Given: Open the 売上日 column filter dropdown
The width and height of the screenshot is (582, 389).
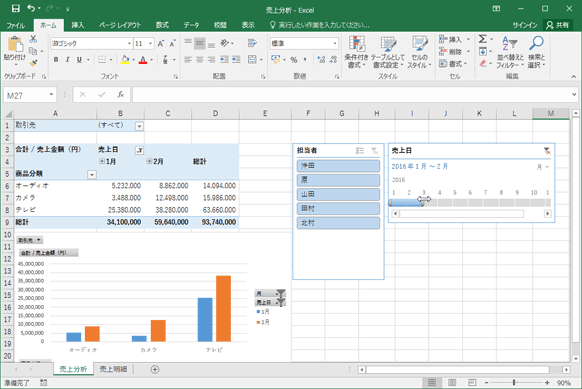Looking at the screenshot, I should (140, 150).
